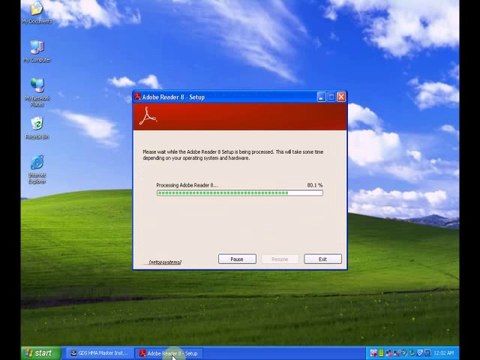The width and height of the screenshot is (480, 360).
Task: Launch Internet Explorer from desktop
Action: [37, 169]
